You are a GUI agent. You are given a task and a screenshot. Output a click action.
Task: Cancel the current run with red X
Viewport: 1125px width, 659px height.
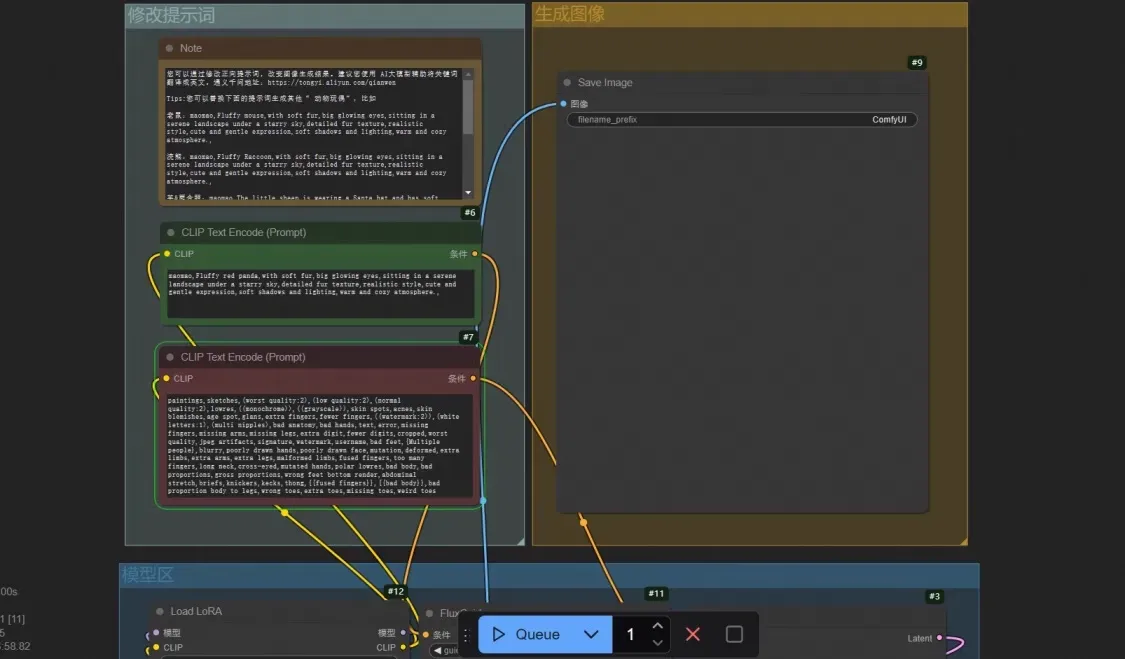tap(692, 635)
